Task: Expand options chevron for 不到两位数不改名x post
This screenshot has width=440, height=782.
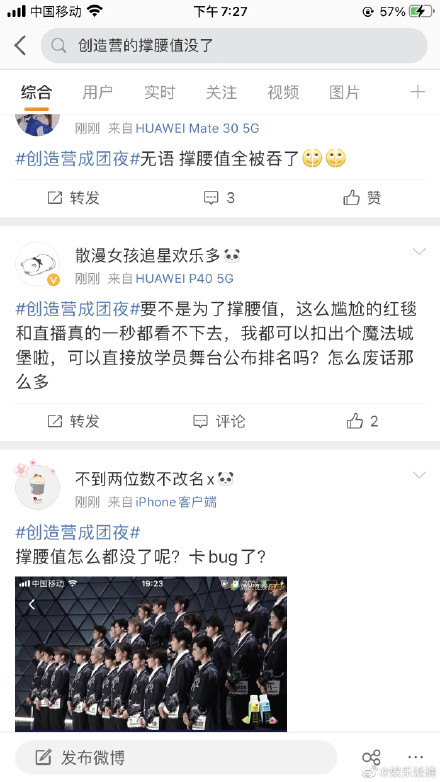Action: [x=420, y=475]
